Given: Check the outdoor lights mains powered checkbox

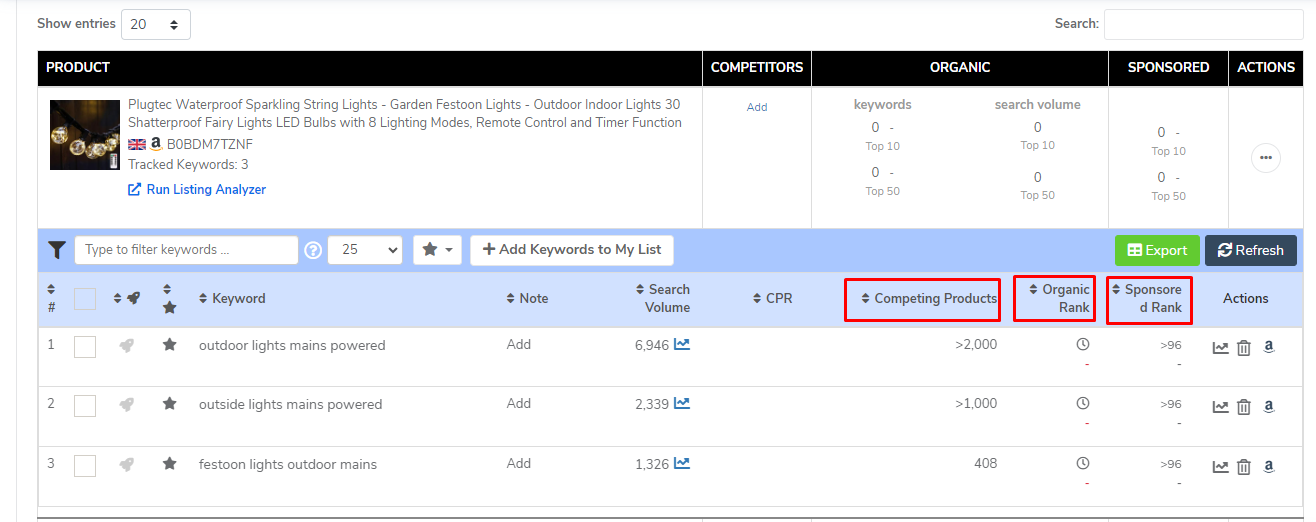Looking at the screenshot, I should coord(85,347).
